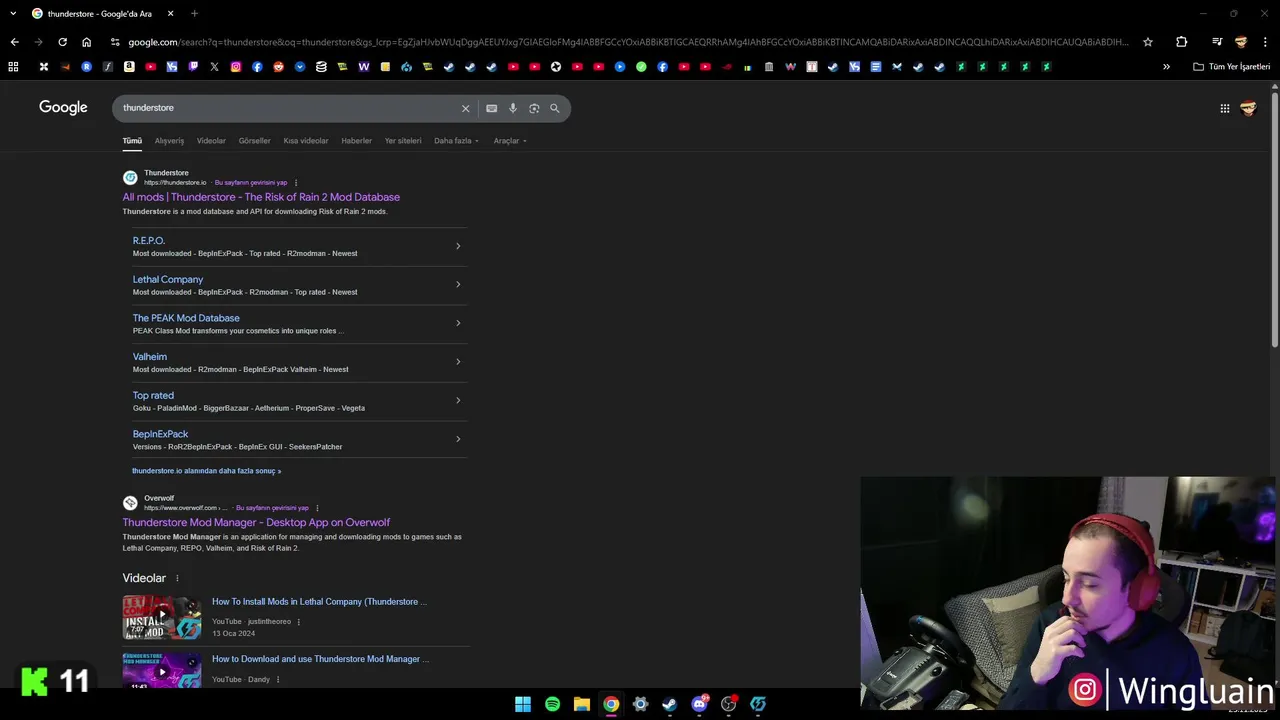
Task: Switch to the Videolar tab
Action: (211, 141)
